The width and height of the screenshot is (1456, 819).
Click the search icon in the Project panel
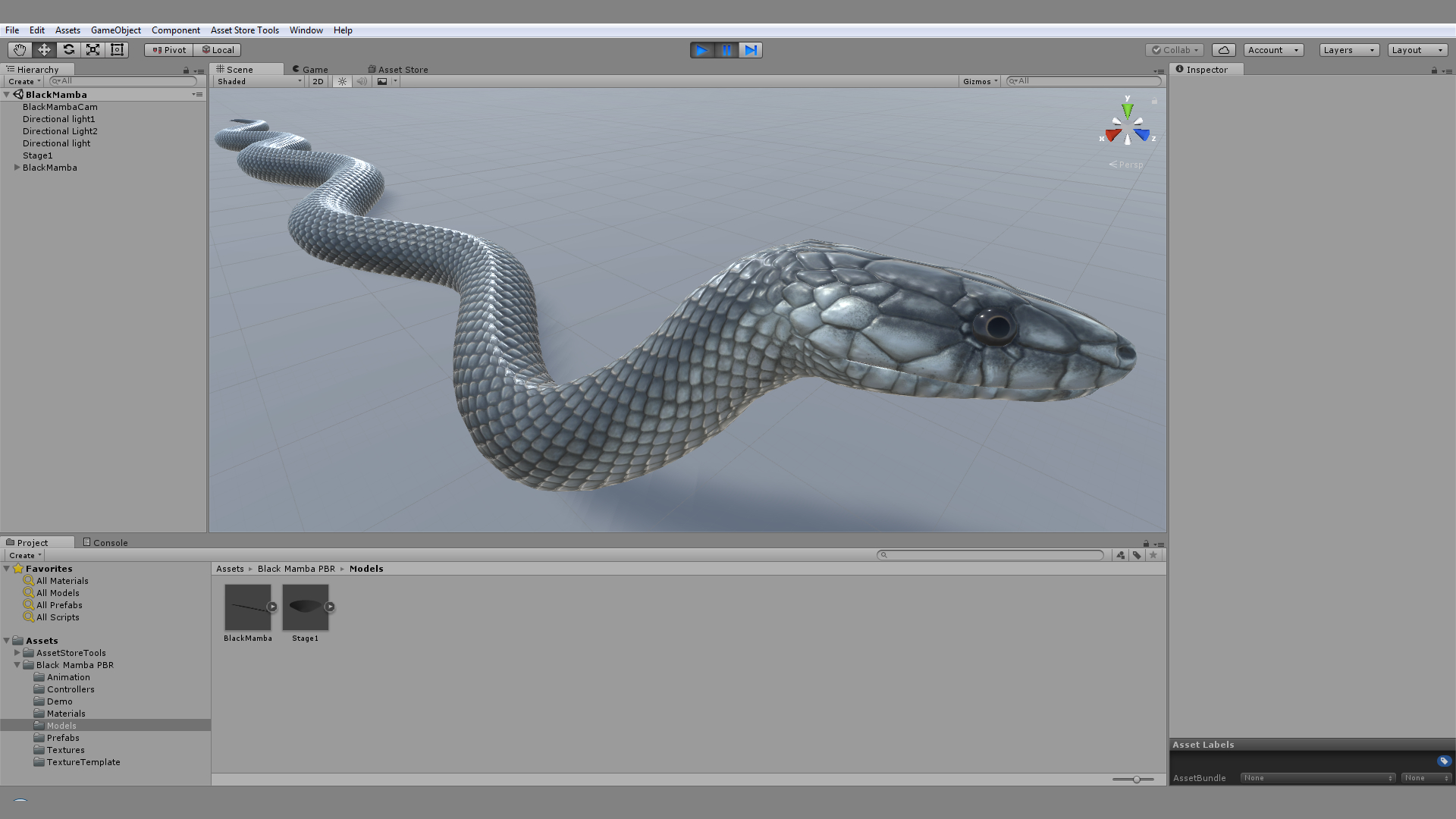[884, 554]
